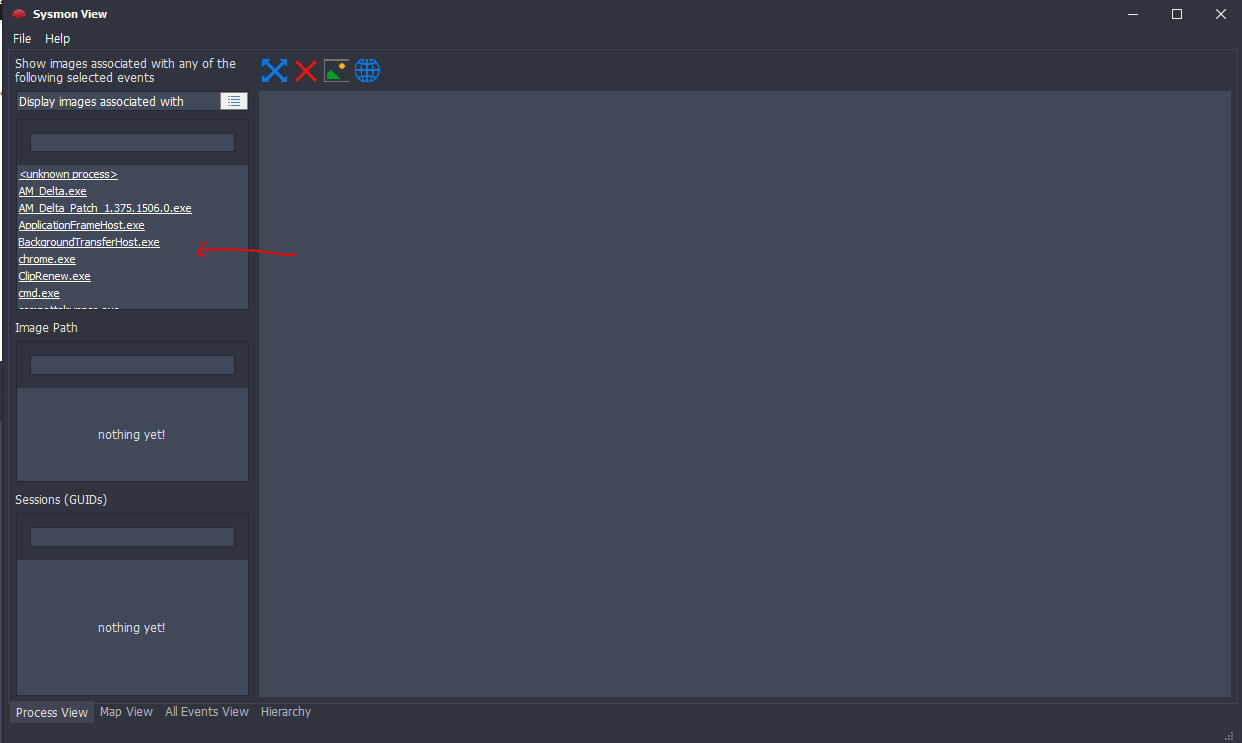Select BackgroundTransferHost.exe in the list
The image size is (1242, 743).
[x=89, y=242]
